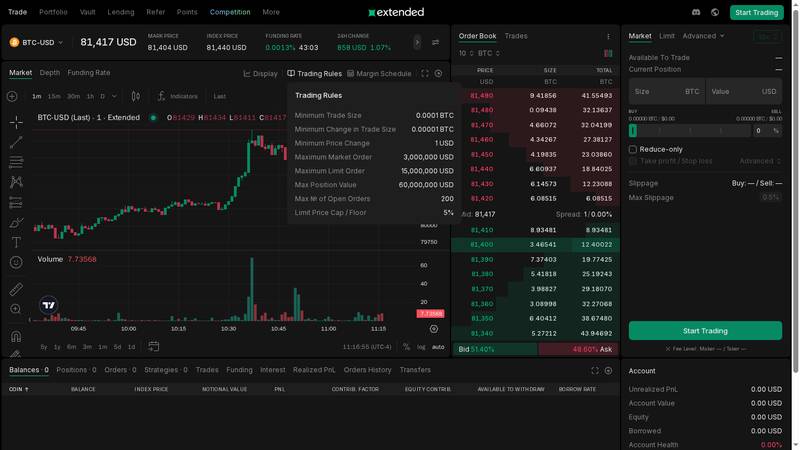This screenshot has height=450, width=800.
Task: Select the crosshair cursor tool
Action: [x=16, y=122]
